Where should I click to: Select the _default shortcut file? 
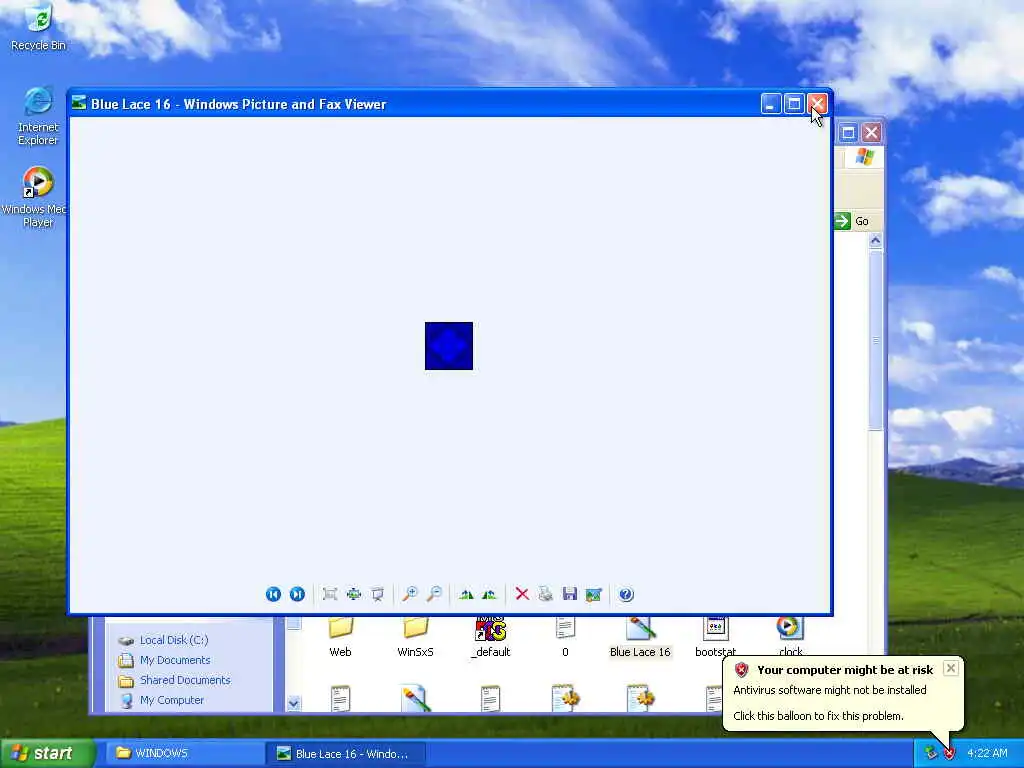tap(490, 637)
